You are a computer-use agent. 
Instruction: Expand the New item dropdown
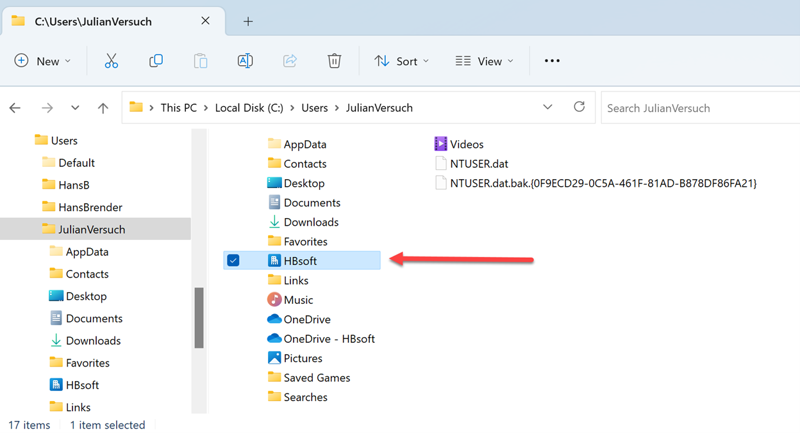click(x=42, y=61)
